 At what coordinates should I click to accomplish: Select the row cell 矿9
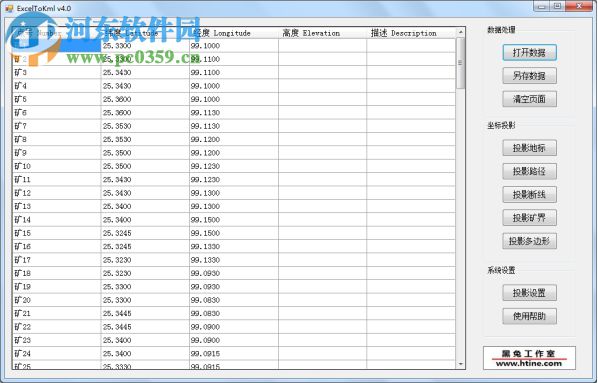click(57, 153)
